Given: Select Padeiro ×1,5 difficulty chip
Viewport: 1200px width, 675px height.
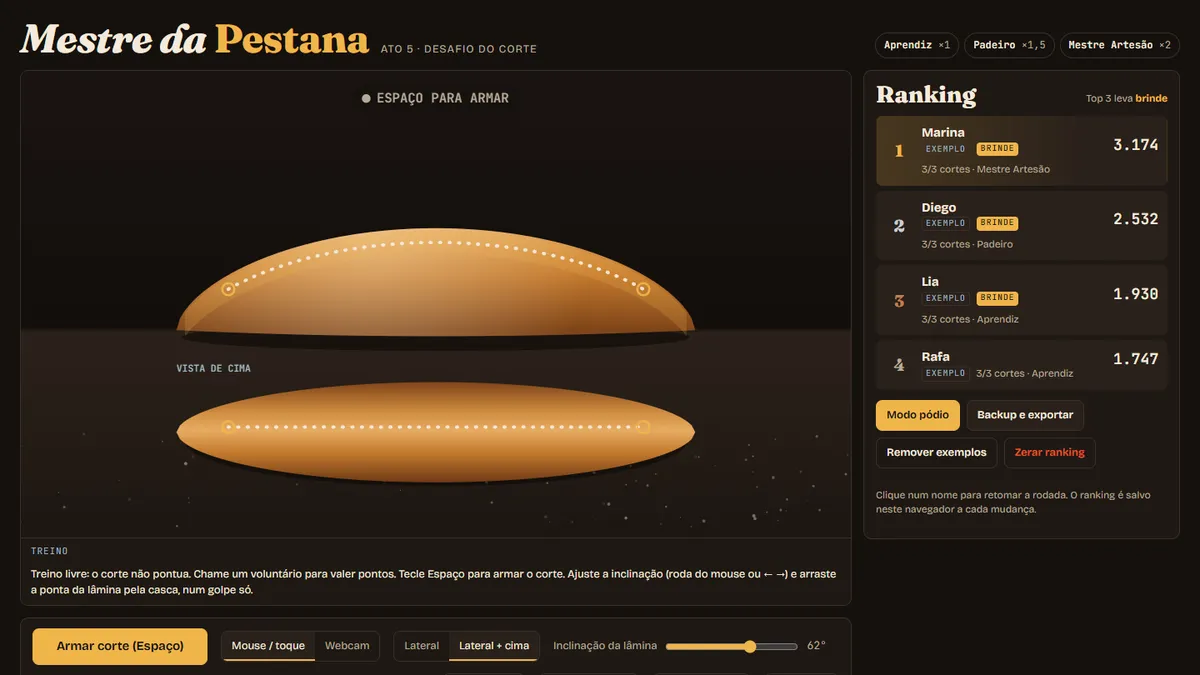Looking at the screenshot, I should (1009, 45).
